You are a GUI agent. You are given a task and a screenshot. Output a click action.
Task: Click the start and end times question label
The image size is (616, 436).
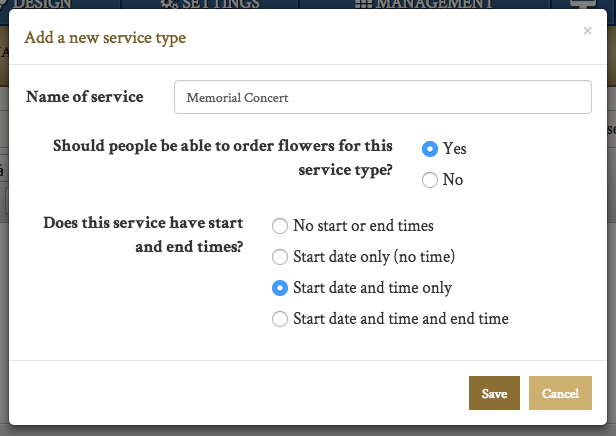144,234
